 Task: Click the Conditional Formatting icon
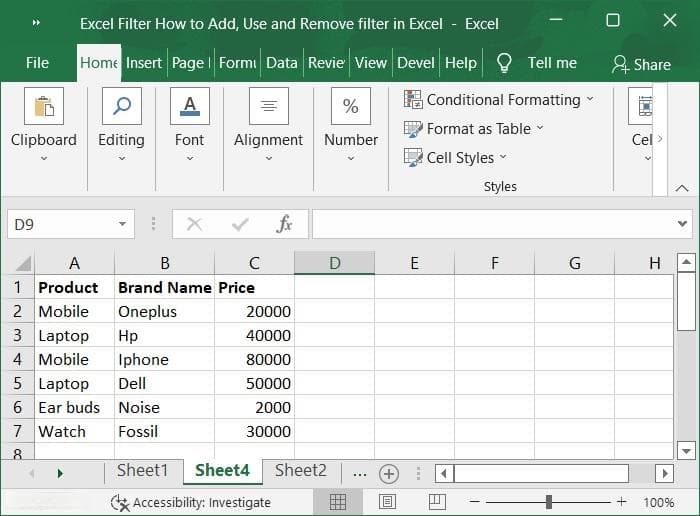pos(413,99)
